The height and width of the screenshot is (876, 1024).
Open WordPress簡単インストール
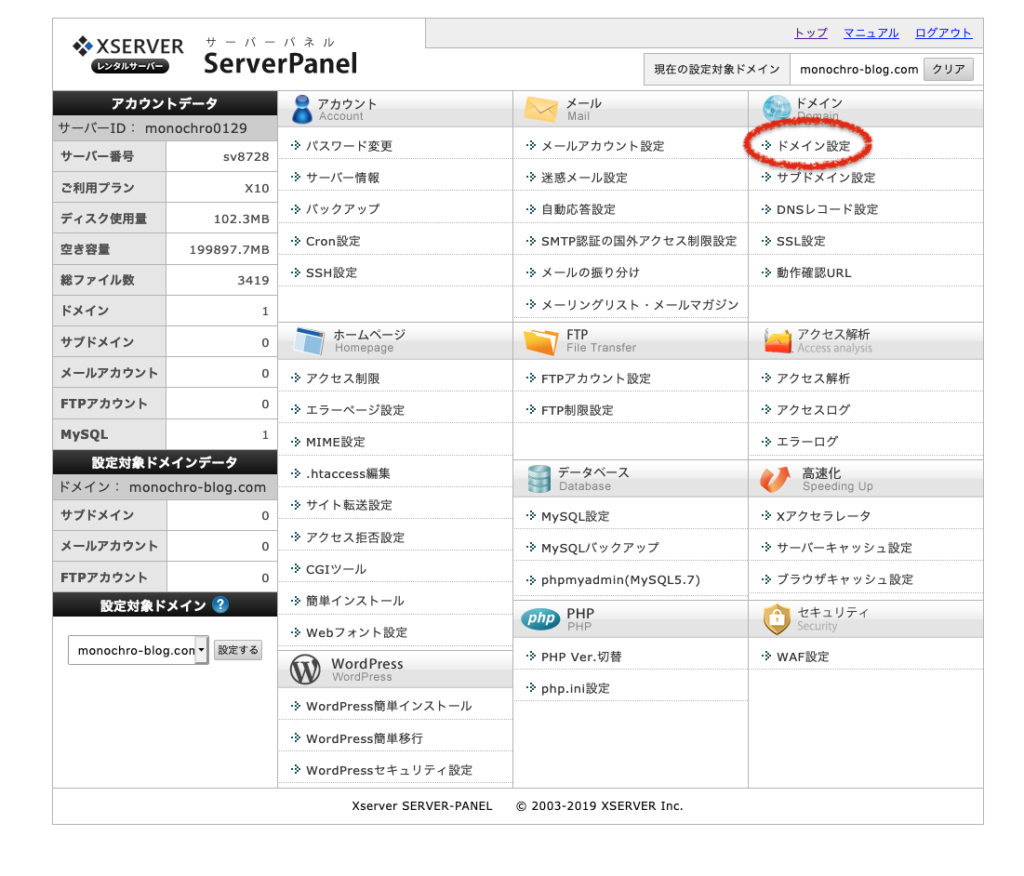(x=389, y=706)
